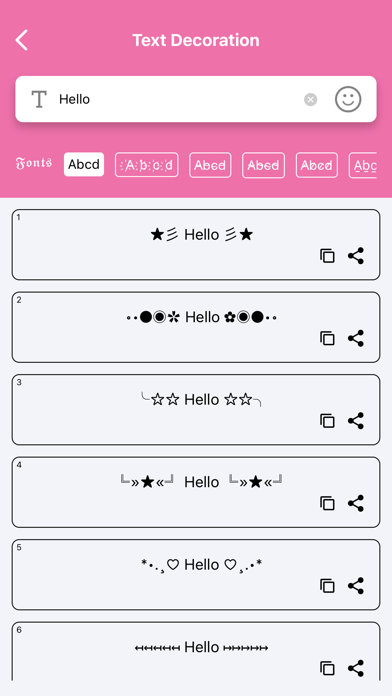Share decoration number 1

click(356, 256)
